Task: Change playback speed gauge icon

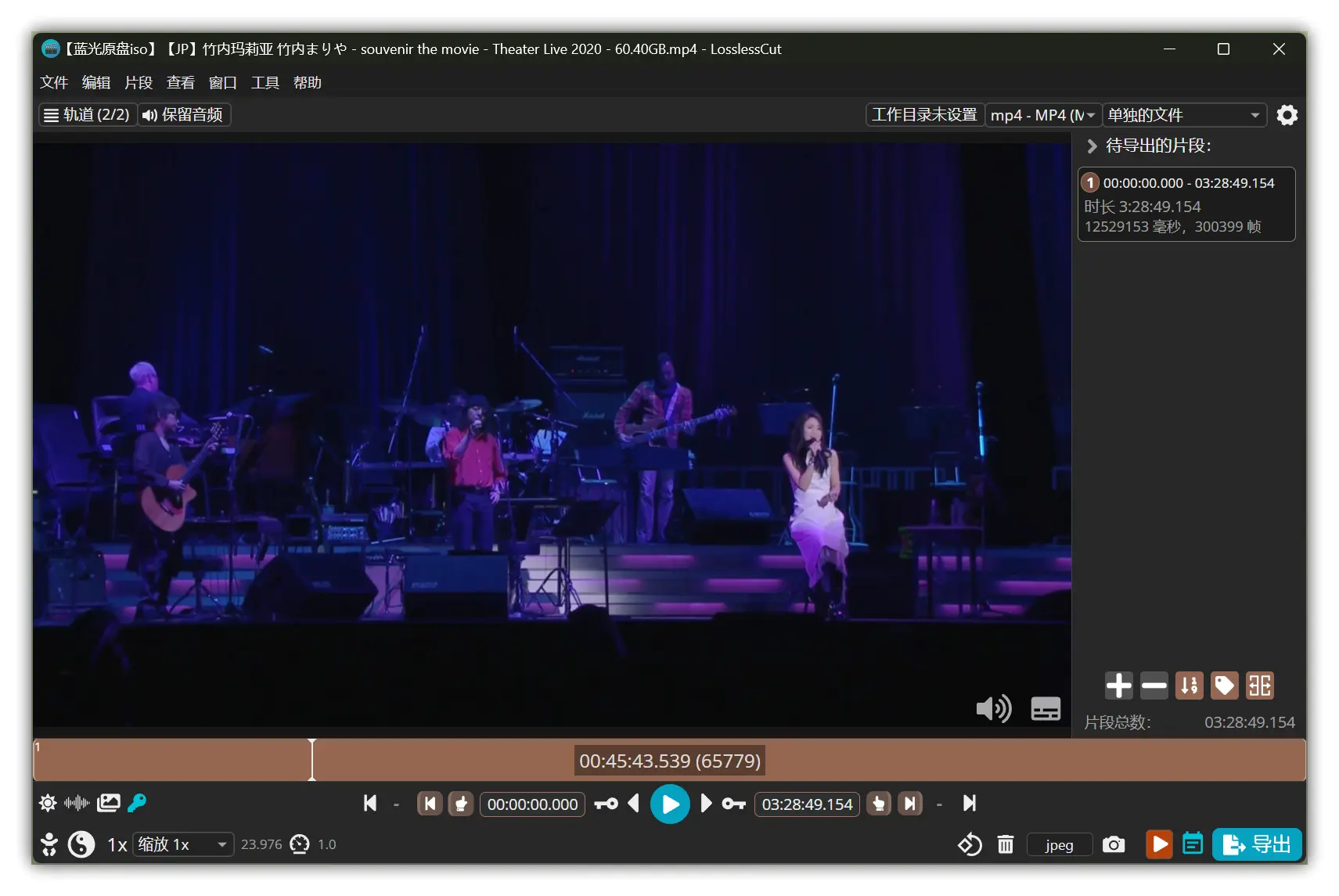Action: click(300, 844)
